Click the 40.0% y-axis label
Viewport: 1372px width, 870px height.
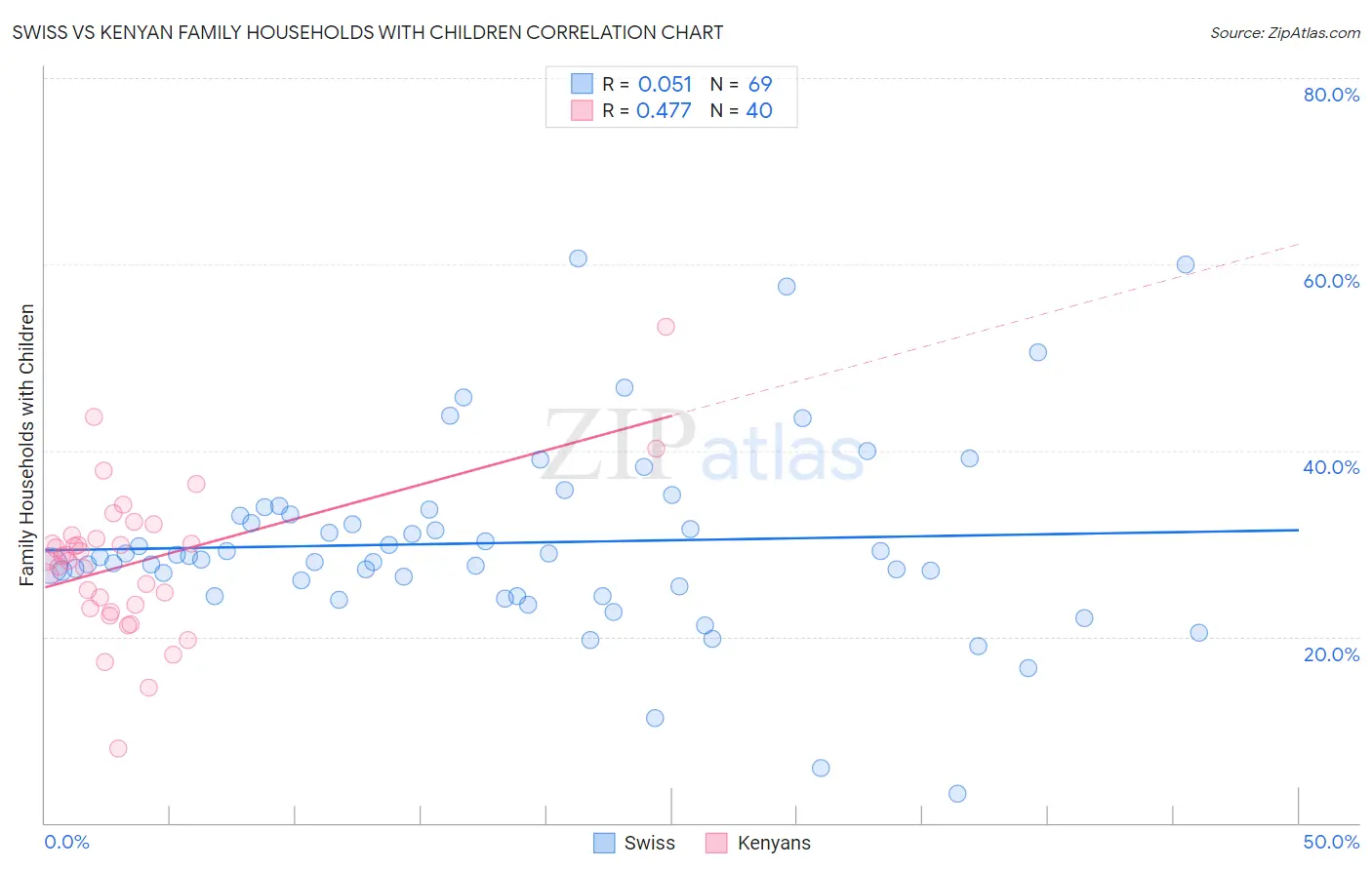pyautogui.click(x=1331, y=467)
